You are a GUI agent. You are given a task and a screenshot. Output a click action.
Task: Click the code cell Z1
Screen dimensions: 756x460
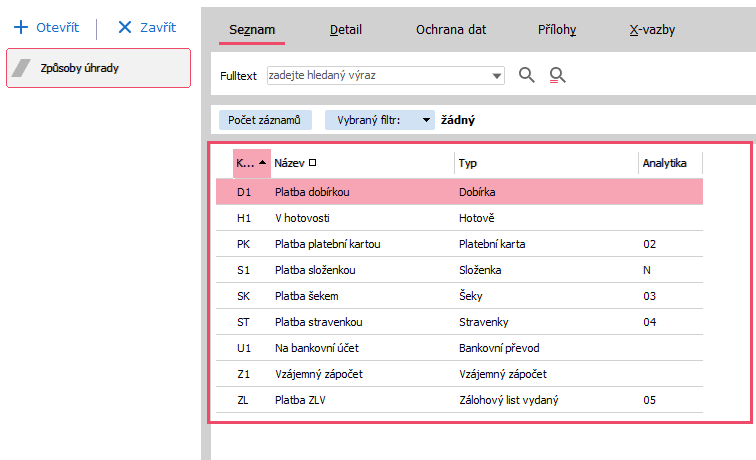click(x=243, y=374)
